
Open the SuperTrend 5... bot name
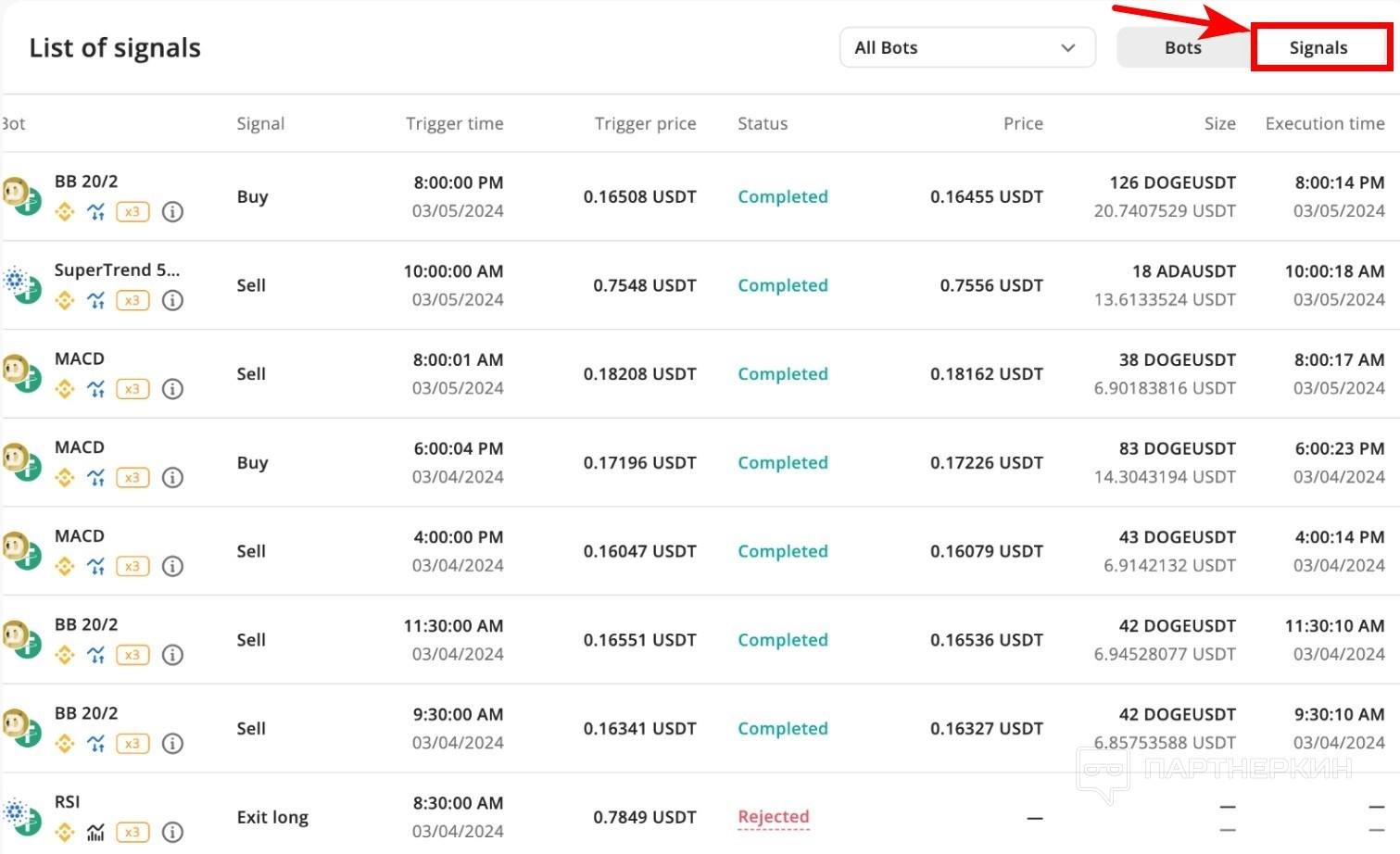[x=117, y=270]
